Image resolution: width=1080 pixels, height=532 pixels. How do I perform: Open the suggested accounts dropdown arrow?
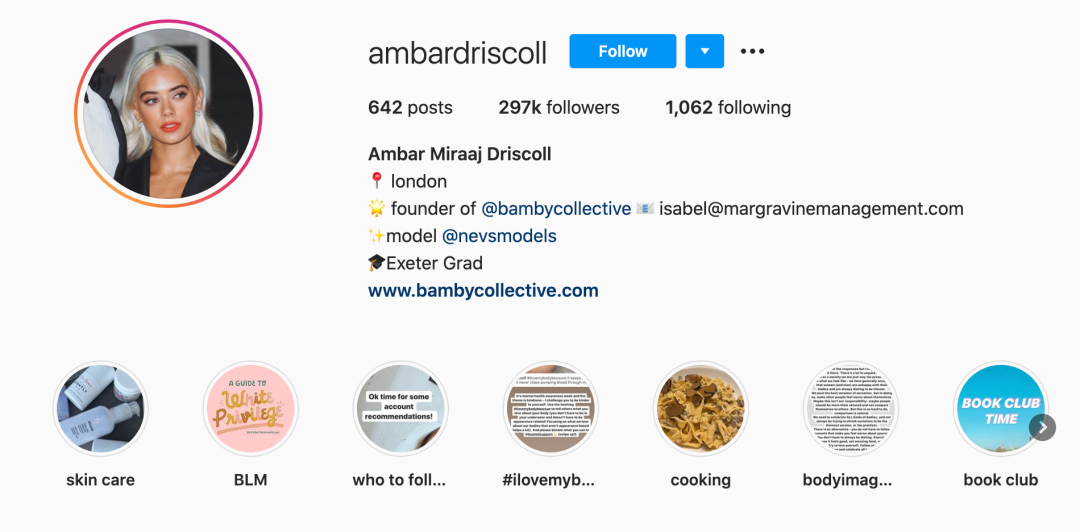coord(705,51)
